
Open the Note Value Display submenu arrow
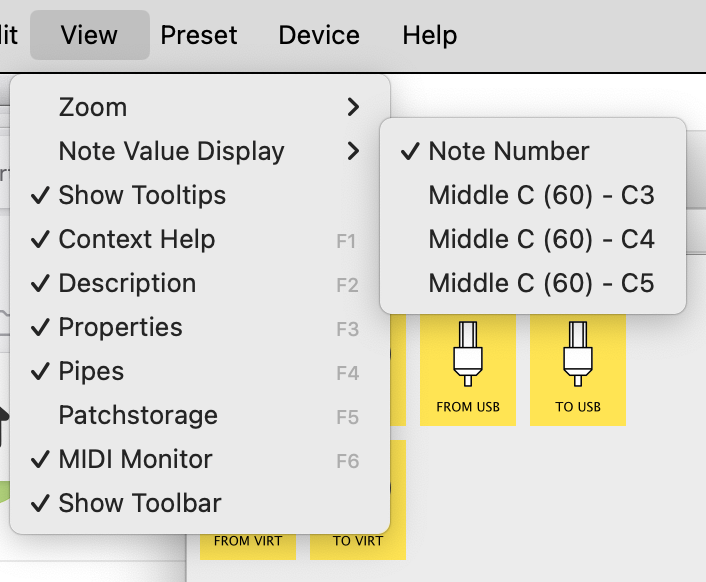tap(352, 151)
